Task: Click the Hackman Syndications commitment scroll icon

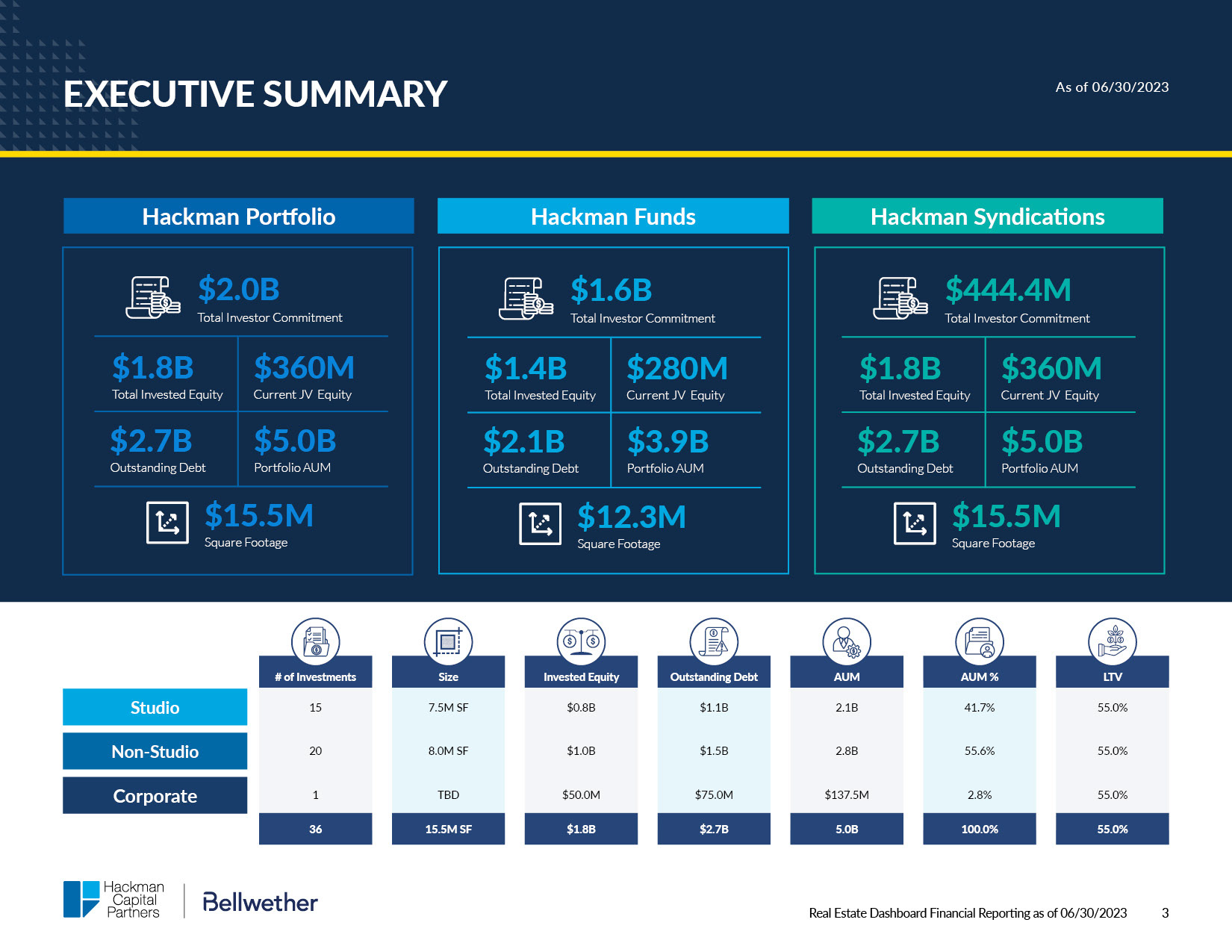Action: coord(900,298)
